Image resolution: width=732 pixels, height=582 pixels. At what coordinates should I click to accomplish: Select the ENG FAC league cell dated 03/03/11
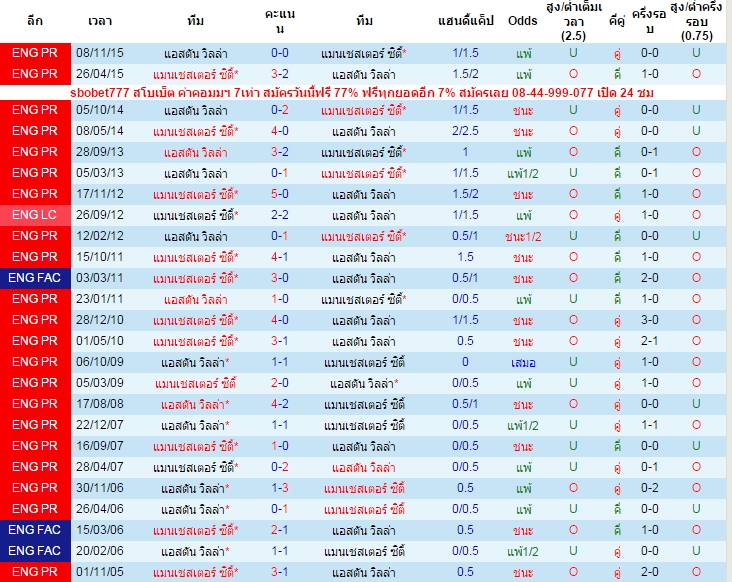pyautogui.click(x=35, y=278)
